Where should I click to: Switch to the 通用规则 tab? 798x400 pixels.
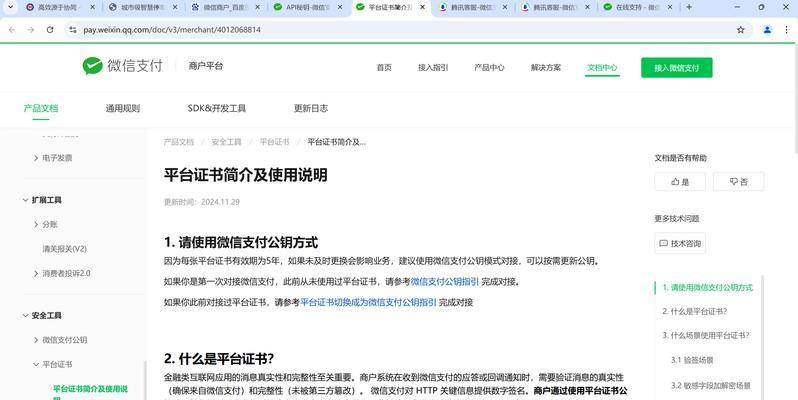click(123, 108)
